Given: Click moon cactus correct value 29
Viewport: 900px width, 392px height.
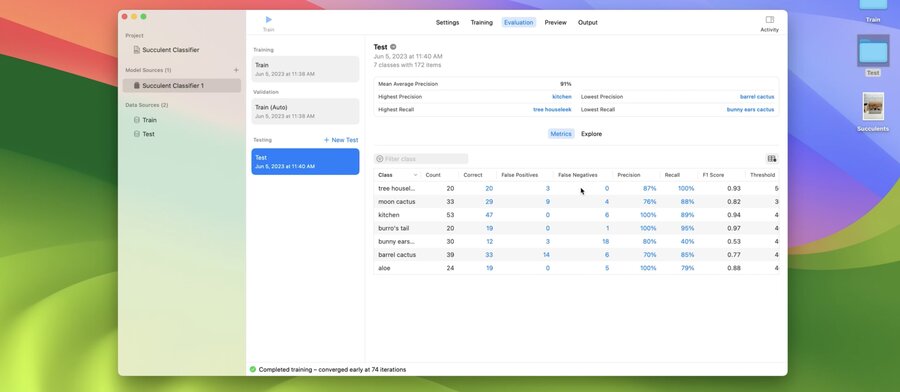Looking at the screenshot, I should tap(489, 202).
